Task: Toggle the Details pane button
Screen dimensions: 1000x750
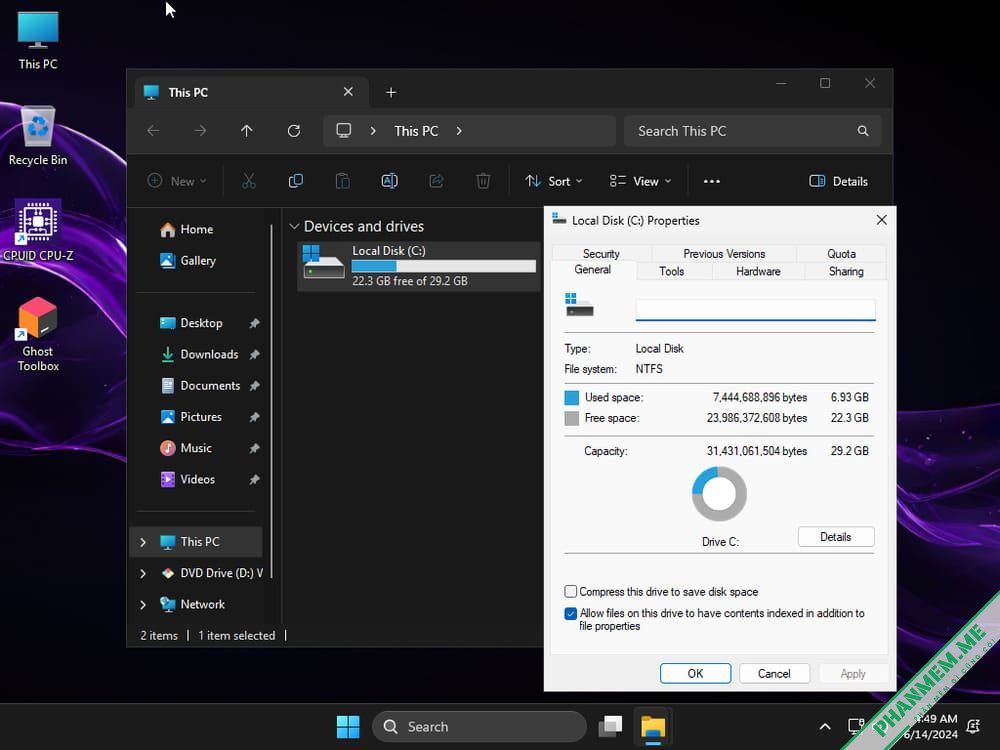Action: (839, 181)
